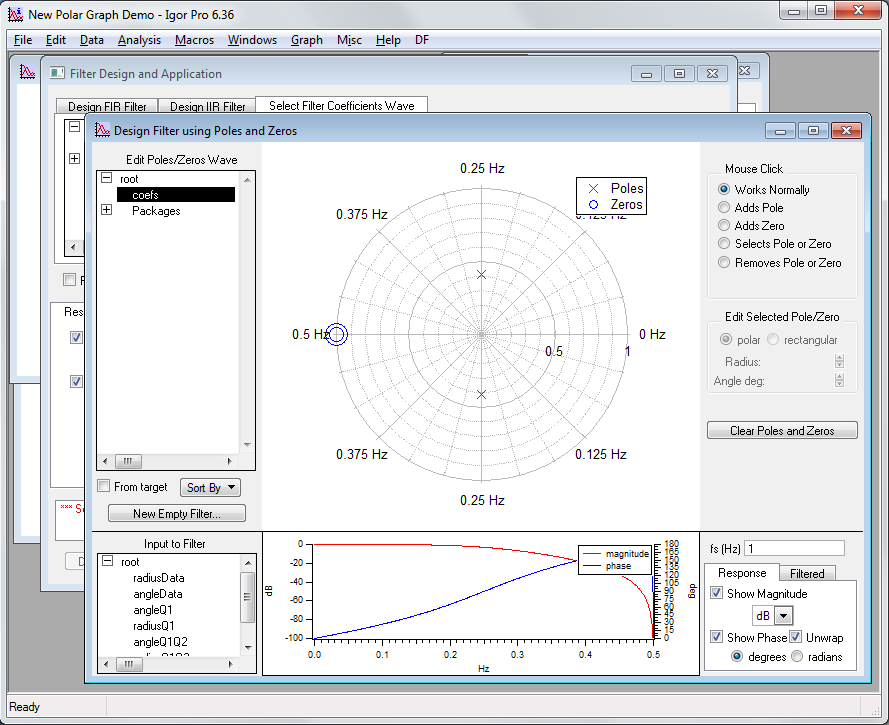Click the panel icon on the Filter Design titlebar
Viewport: 889px width, 725px height.
[57, 74]
